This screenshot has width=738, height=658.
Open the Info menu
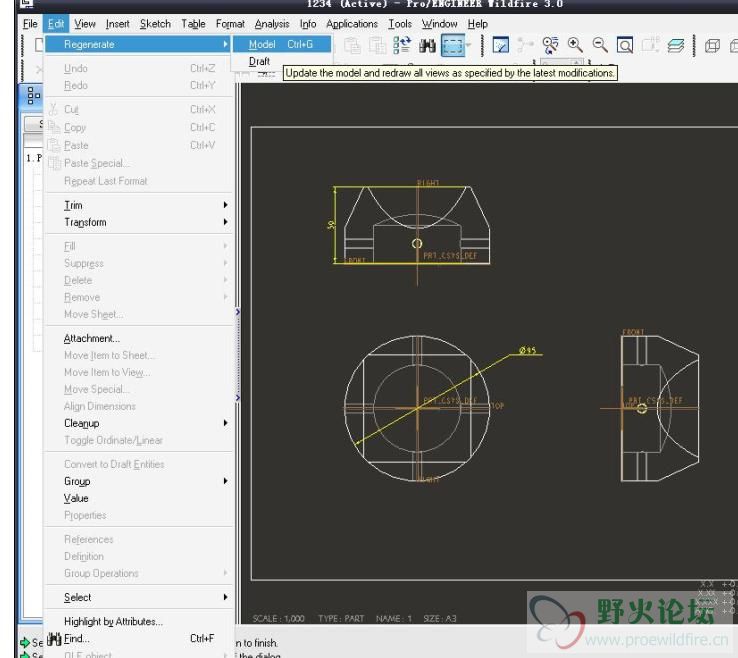click(x=308, y=24)
